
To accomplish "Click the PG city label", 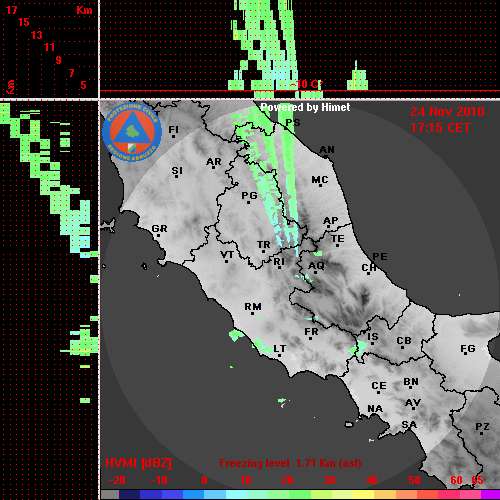I will pyautogui.click(x=249, y=195).
